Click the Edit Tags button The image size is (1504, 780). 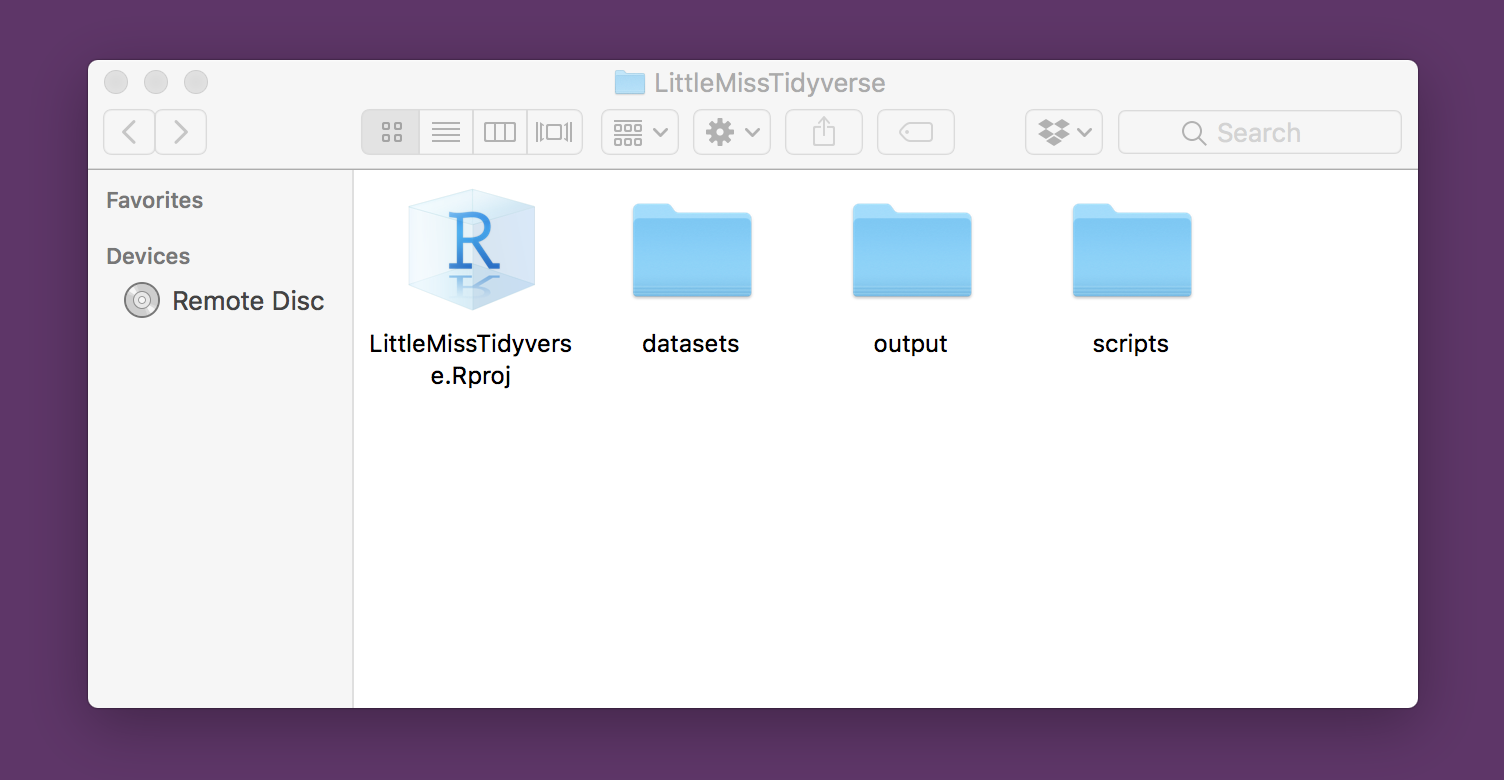pyautogui.click(x=916, y=132)
